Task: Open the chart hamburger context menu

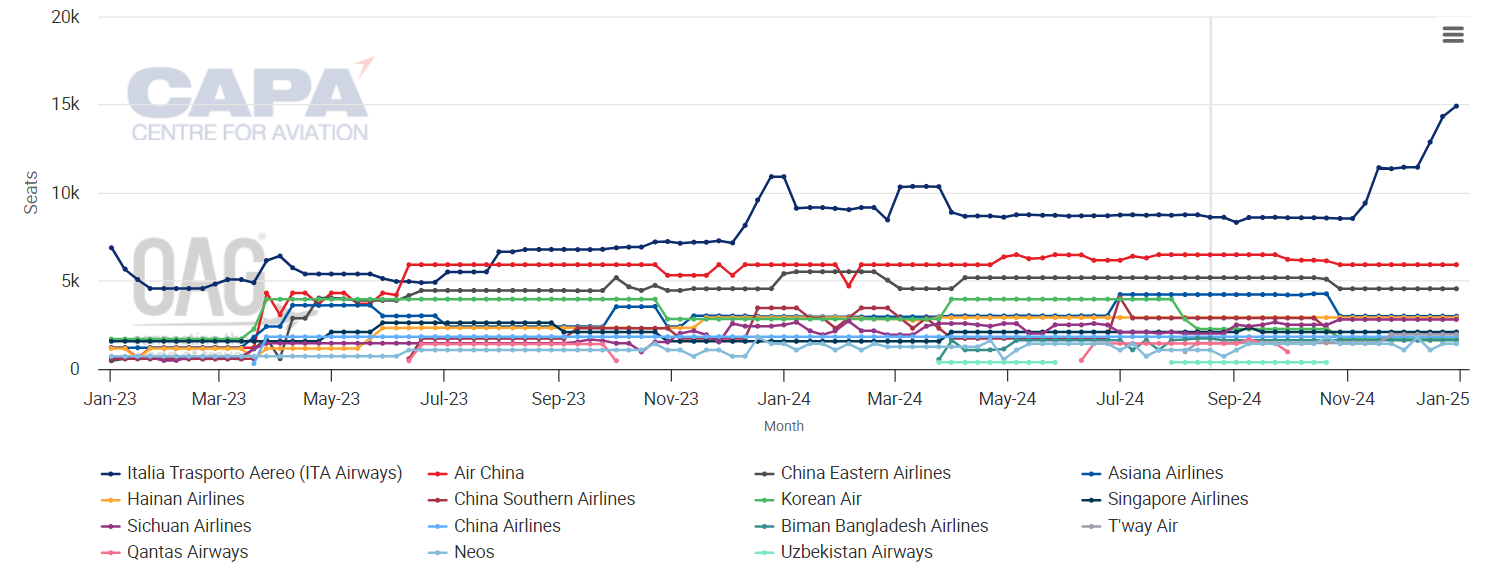Action: [1452, 35]
